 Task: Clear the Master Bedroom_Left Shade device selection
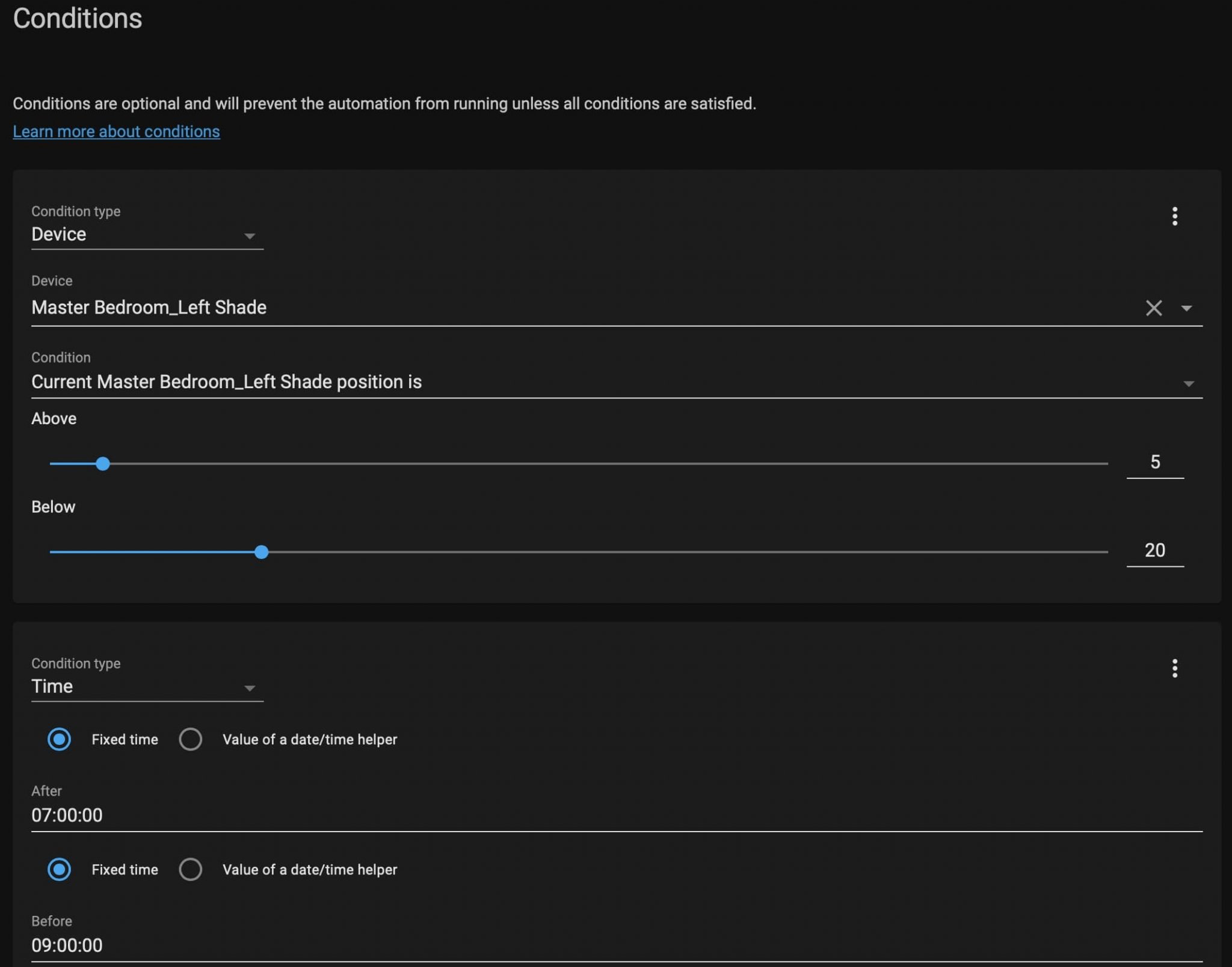coord(1153,308)
